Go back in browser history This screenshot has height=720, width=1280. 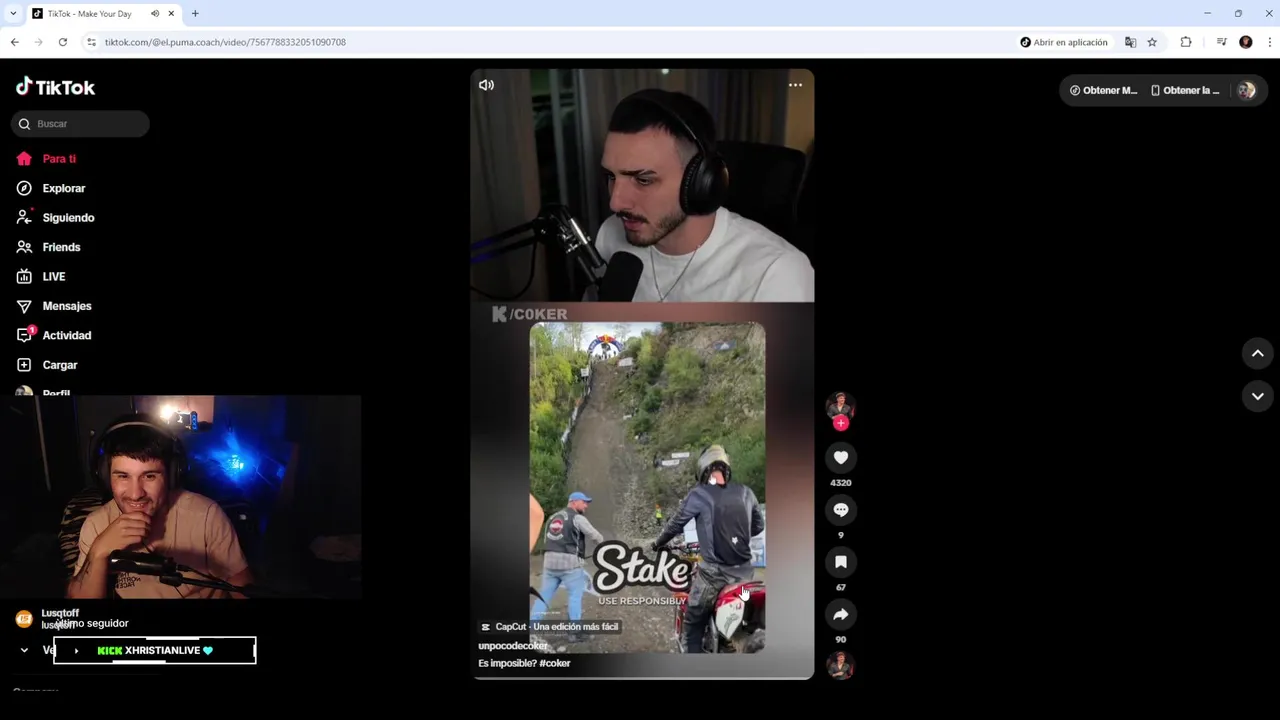pyautogui.click(x=15, y=42)
